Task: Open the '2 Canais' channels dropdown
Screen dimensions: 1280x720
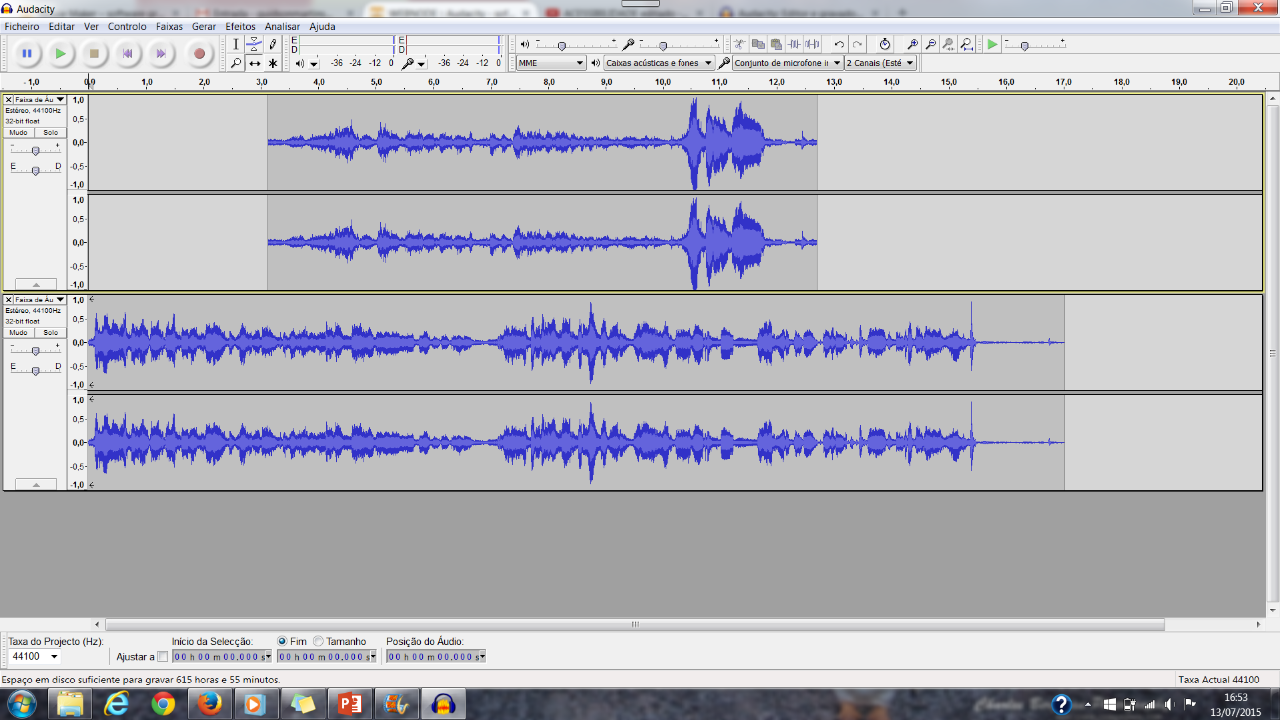Action: [x=880, y=63]
